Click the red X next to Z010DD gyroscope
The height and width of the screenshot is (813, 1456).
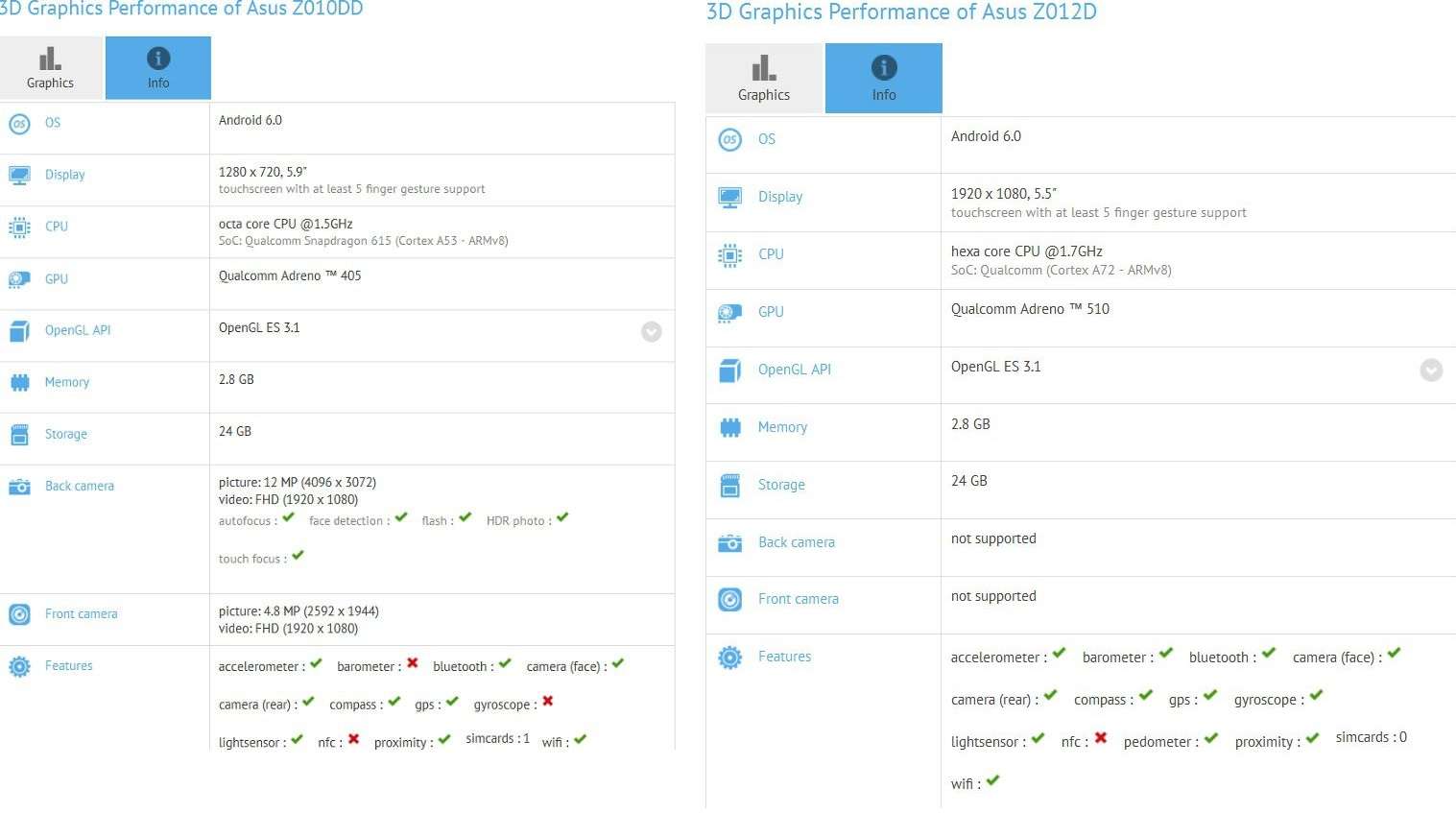[x=548, y=702]
